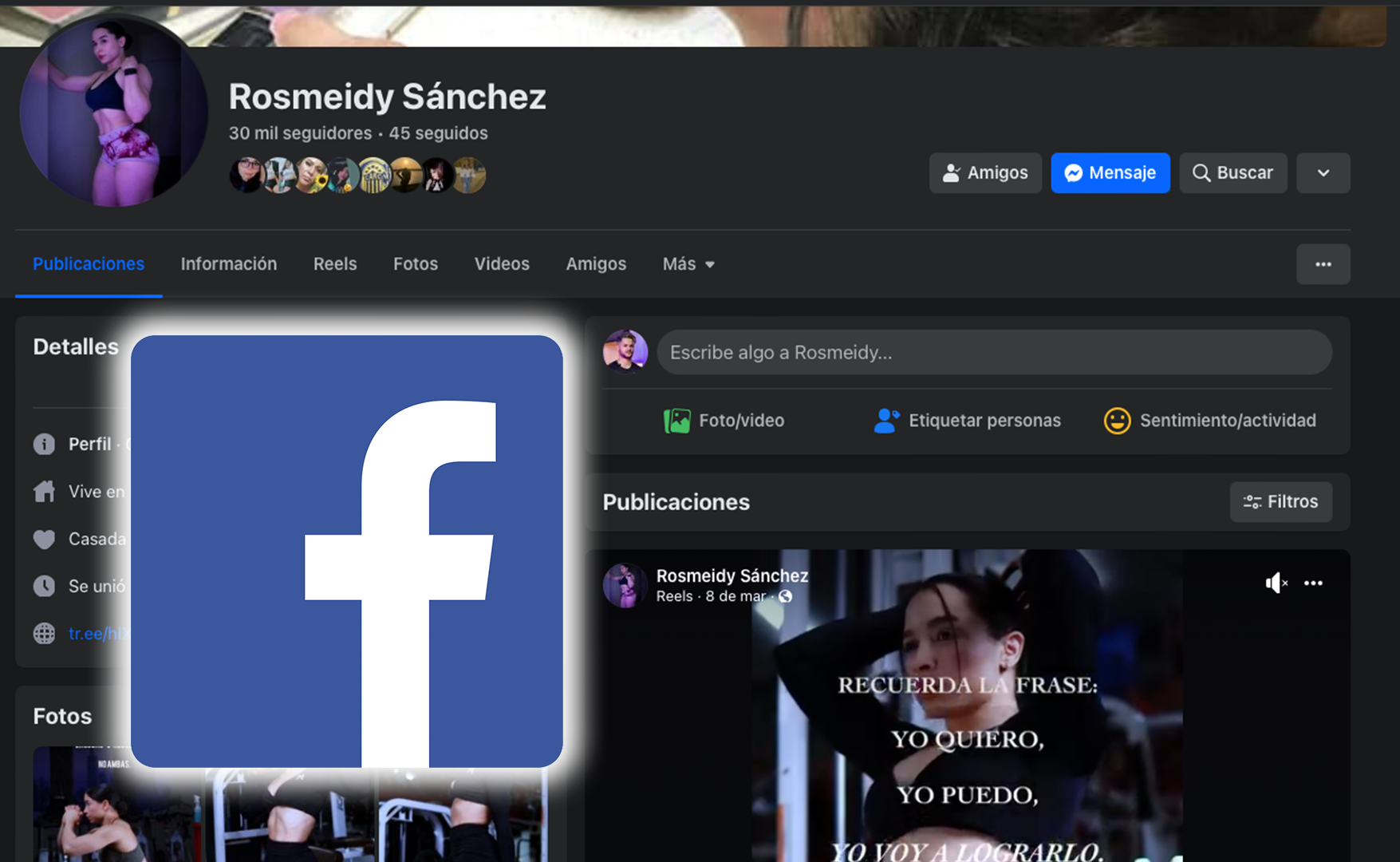
Task: Go to the Amigos tab
Action: (596, 264)
